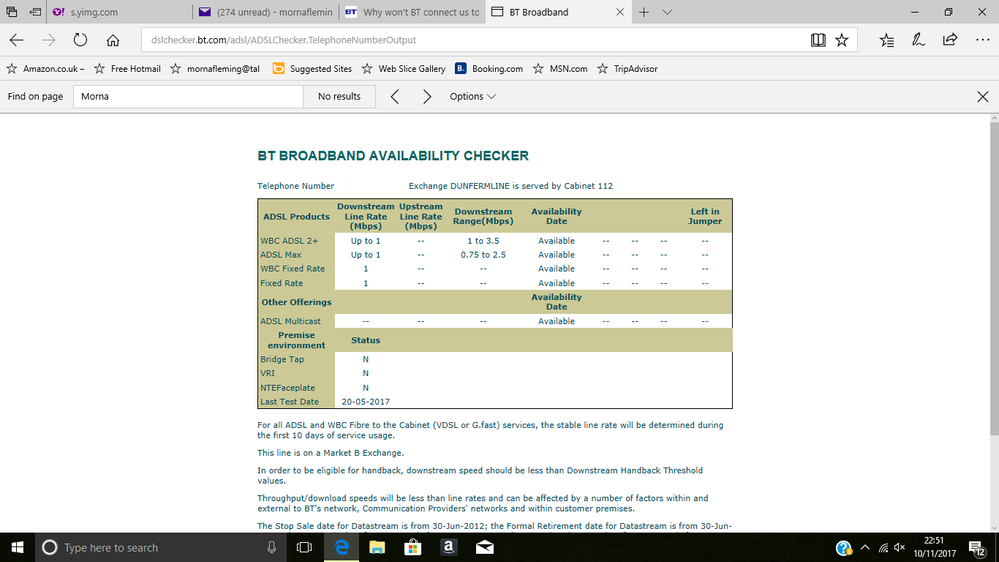Open Free Hotmail favorite
This screenshot has height=562, width=999.
coord(127,69)
